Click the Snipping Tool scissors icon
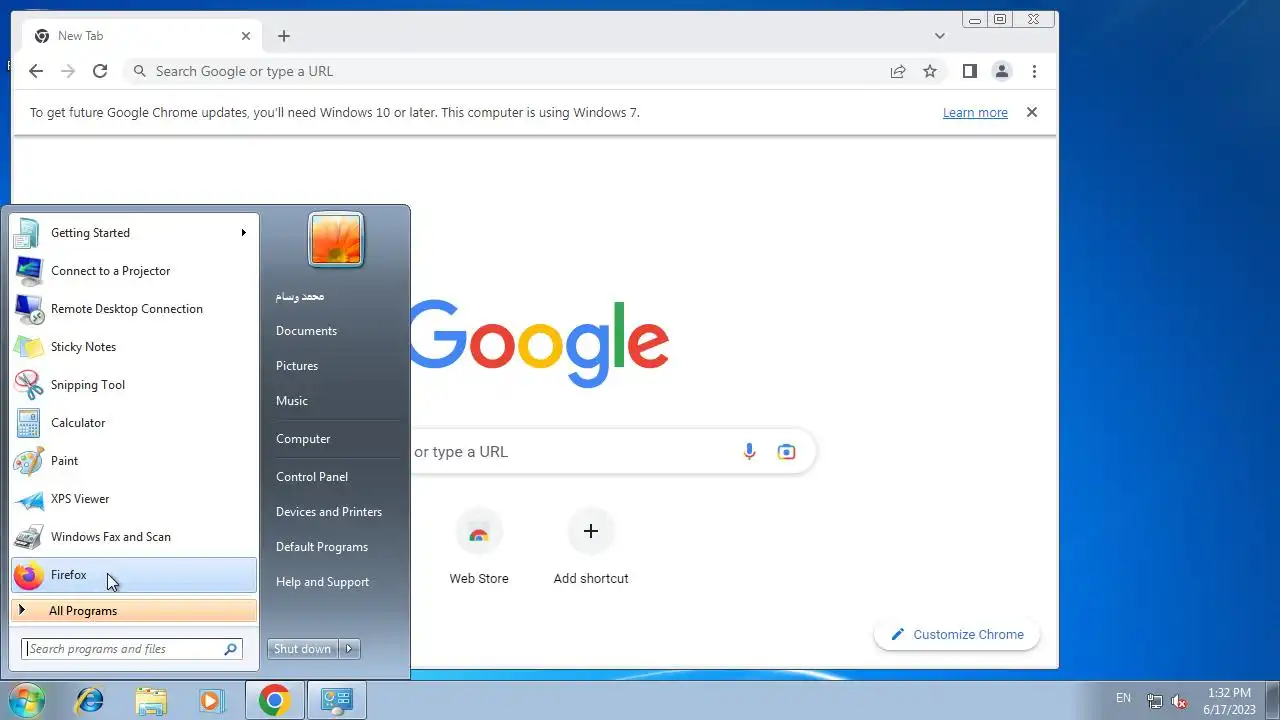1280x720 pixels. click(28, 385)
